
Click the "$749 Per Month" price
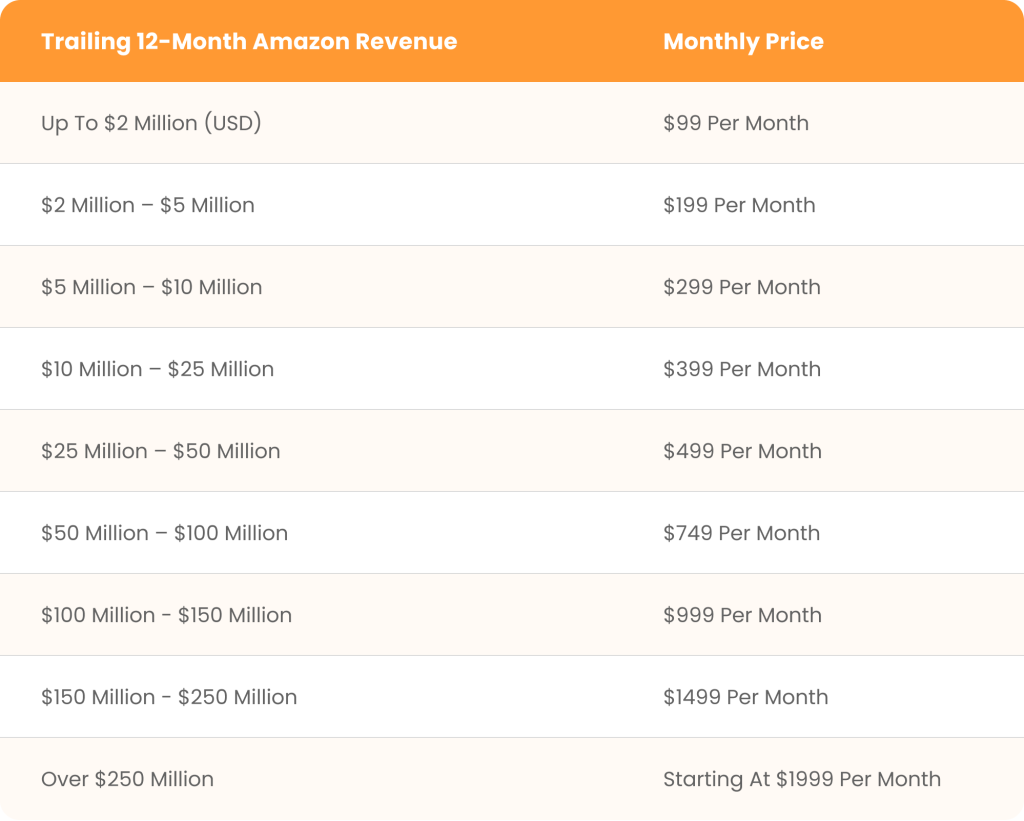click(x=741, y=534)
